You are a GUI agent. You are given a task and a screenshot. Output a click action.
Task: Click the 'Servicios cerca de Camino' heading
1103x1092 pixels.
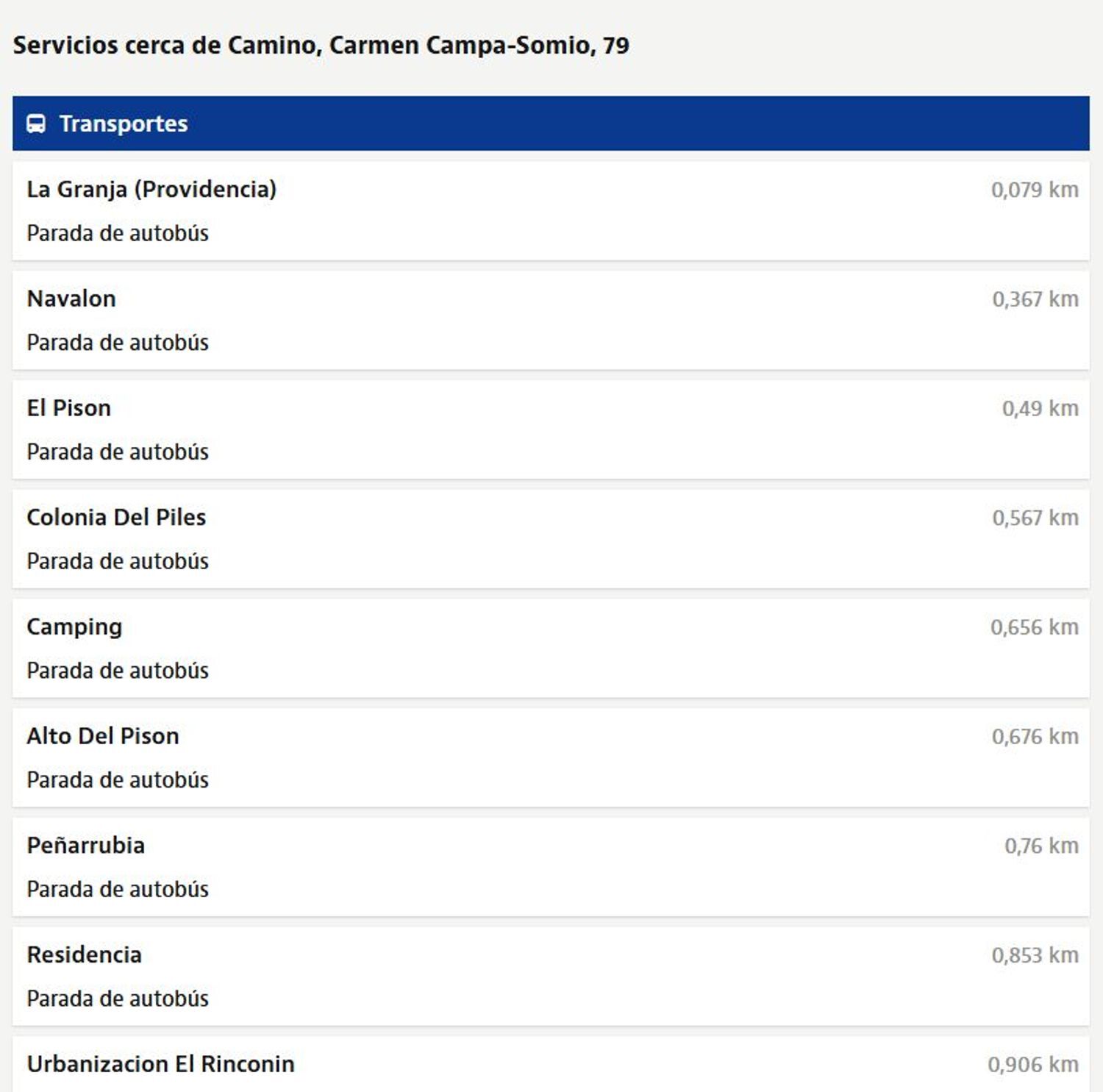321,46
